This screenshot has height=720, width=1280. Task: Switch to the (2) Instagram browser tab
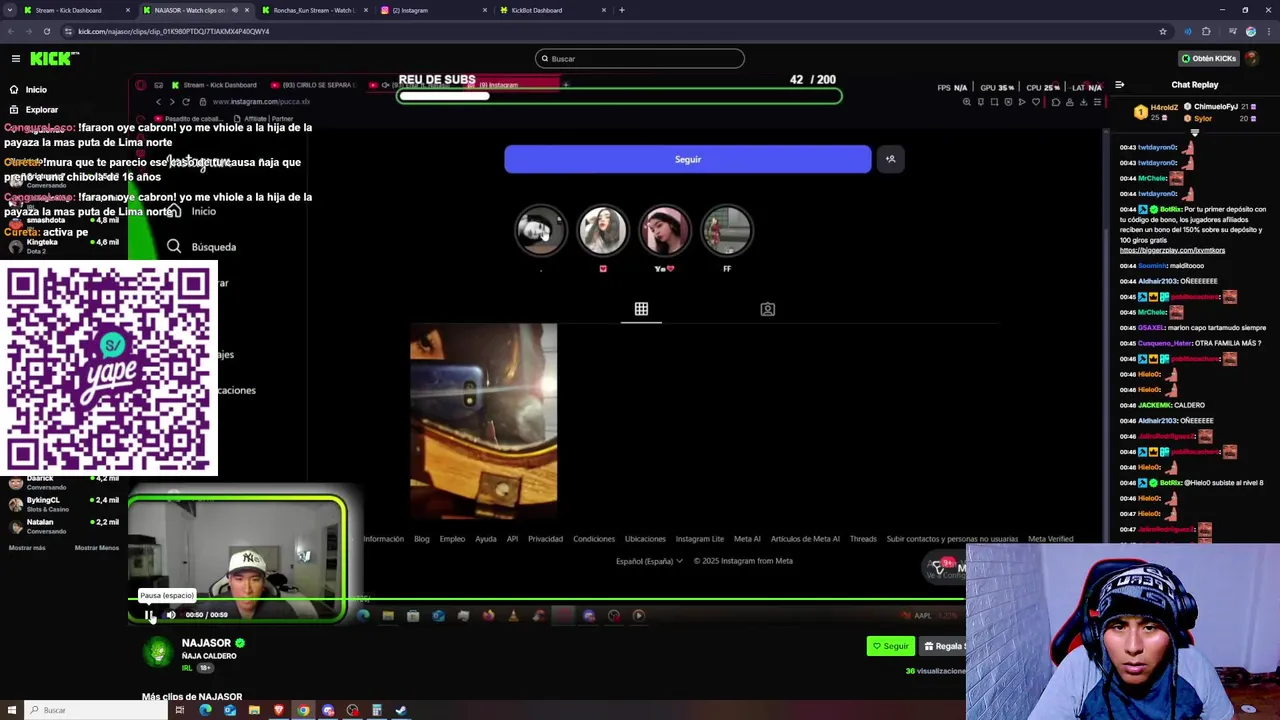click(432, 10)
